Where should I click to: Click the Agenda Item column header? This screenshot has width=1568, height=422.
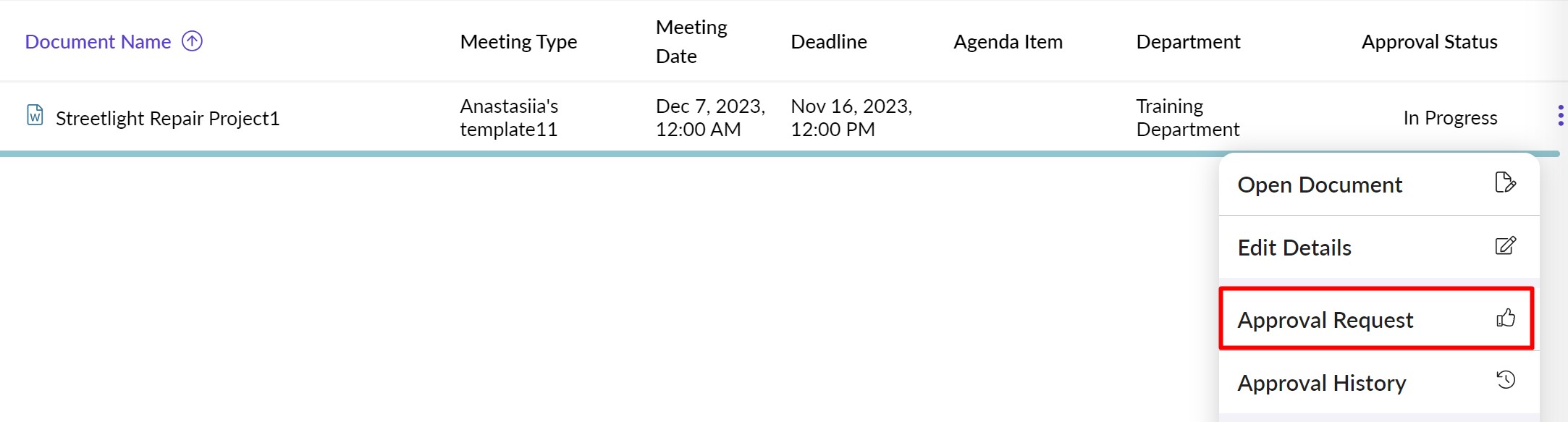[x=1008, y=42]
